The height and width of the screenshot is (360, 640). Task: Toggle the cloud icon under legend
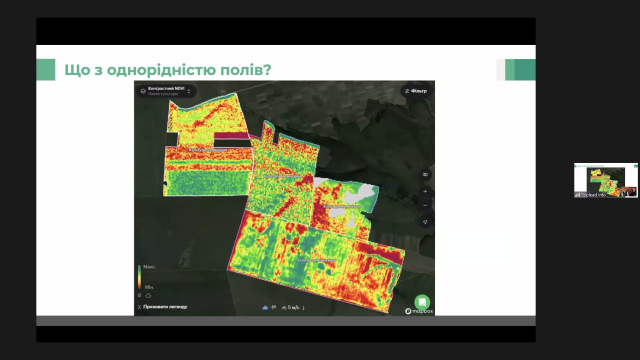click(148, 295)
